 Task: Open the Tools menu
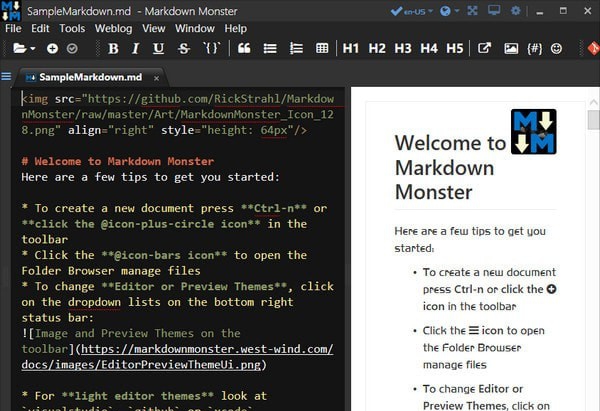(x=72, y=28)
